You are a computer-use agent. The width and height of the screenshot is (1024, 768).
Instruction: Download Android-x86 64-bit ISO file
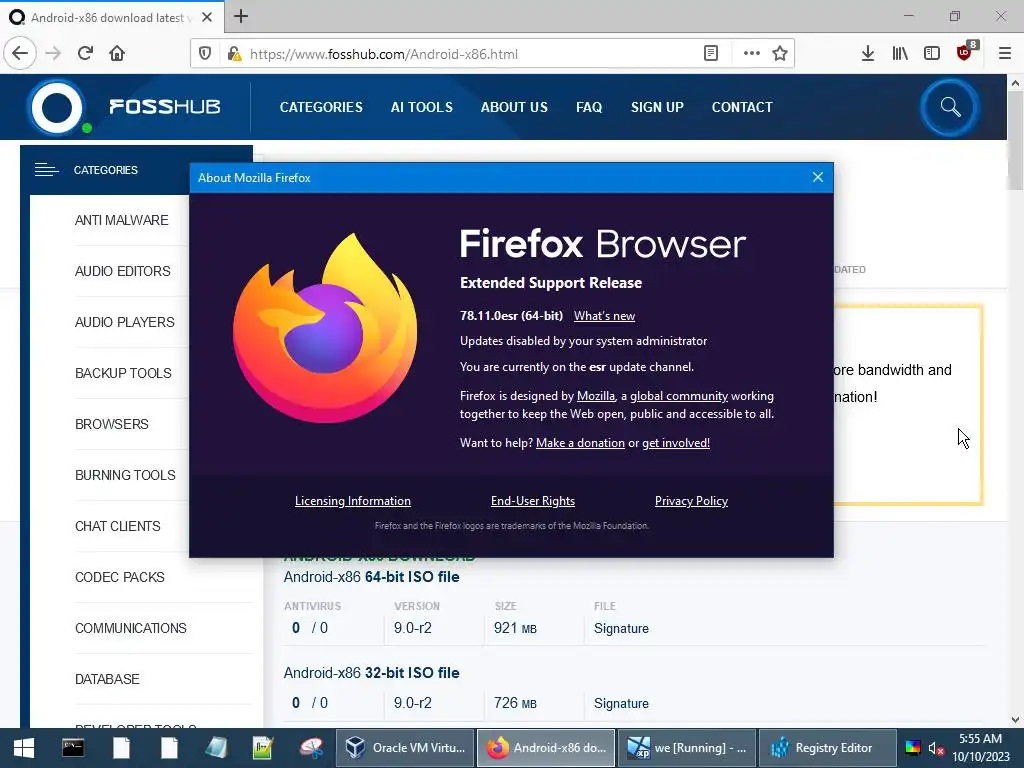click(371, 577)
